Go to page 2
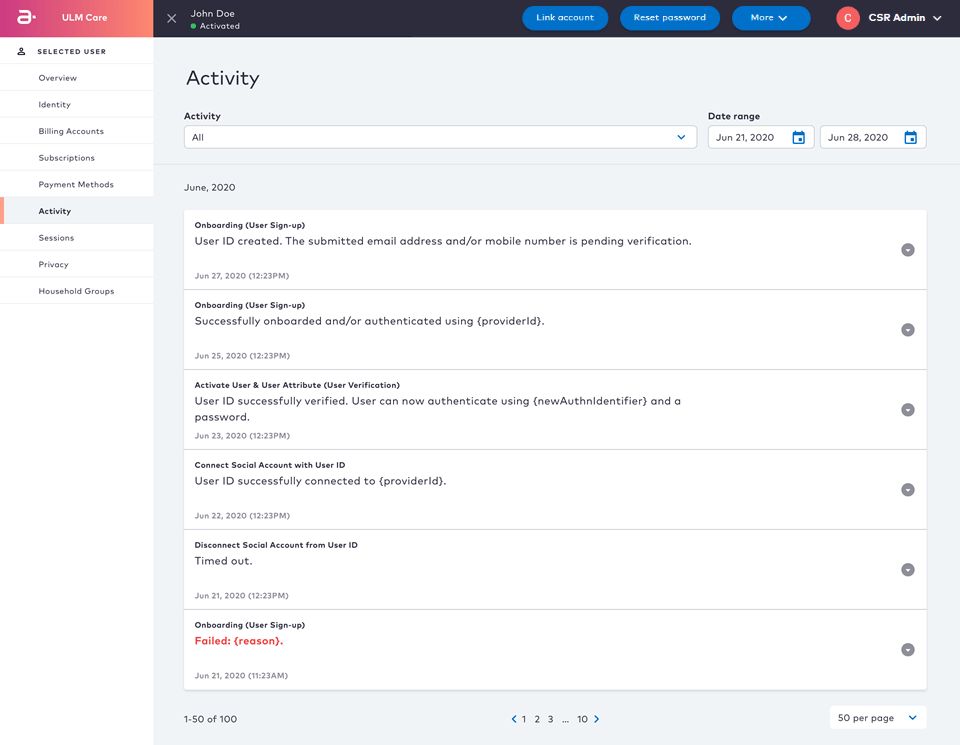 537,719
